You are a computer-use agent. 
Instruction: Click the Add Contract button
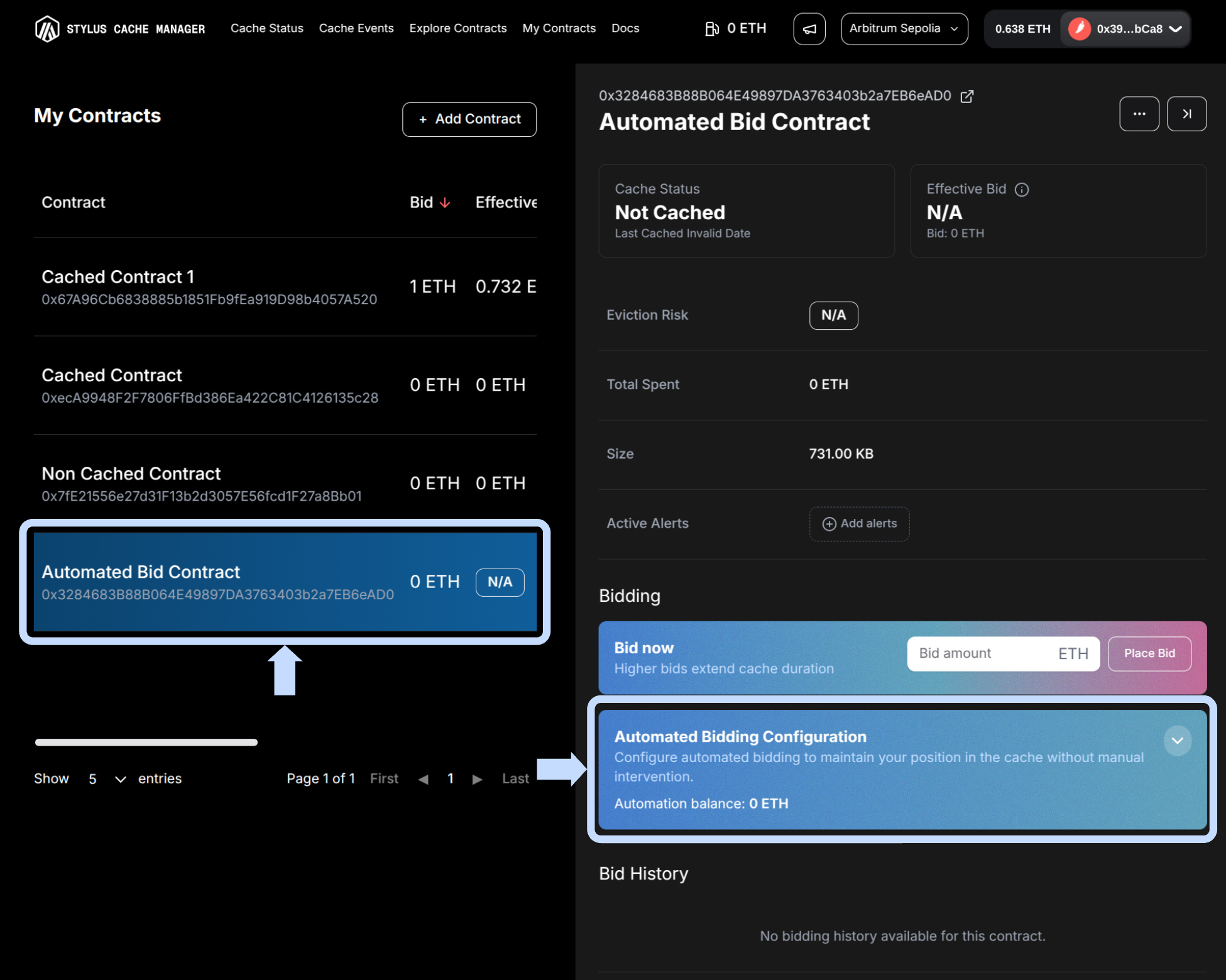tap(469, 119)
